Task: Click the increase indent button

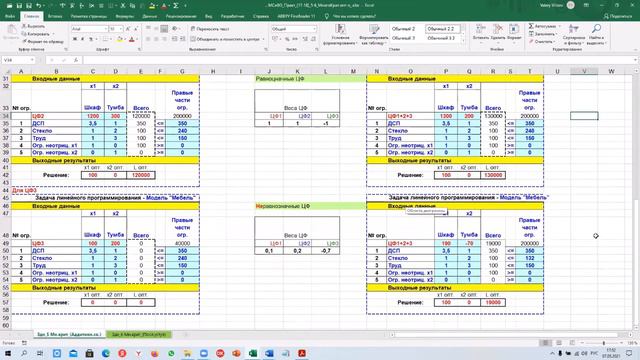Action: click(182, 39)
